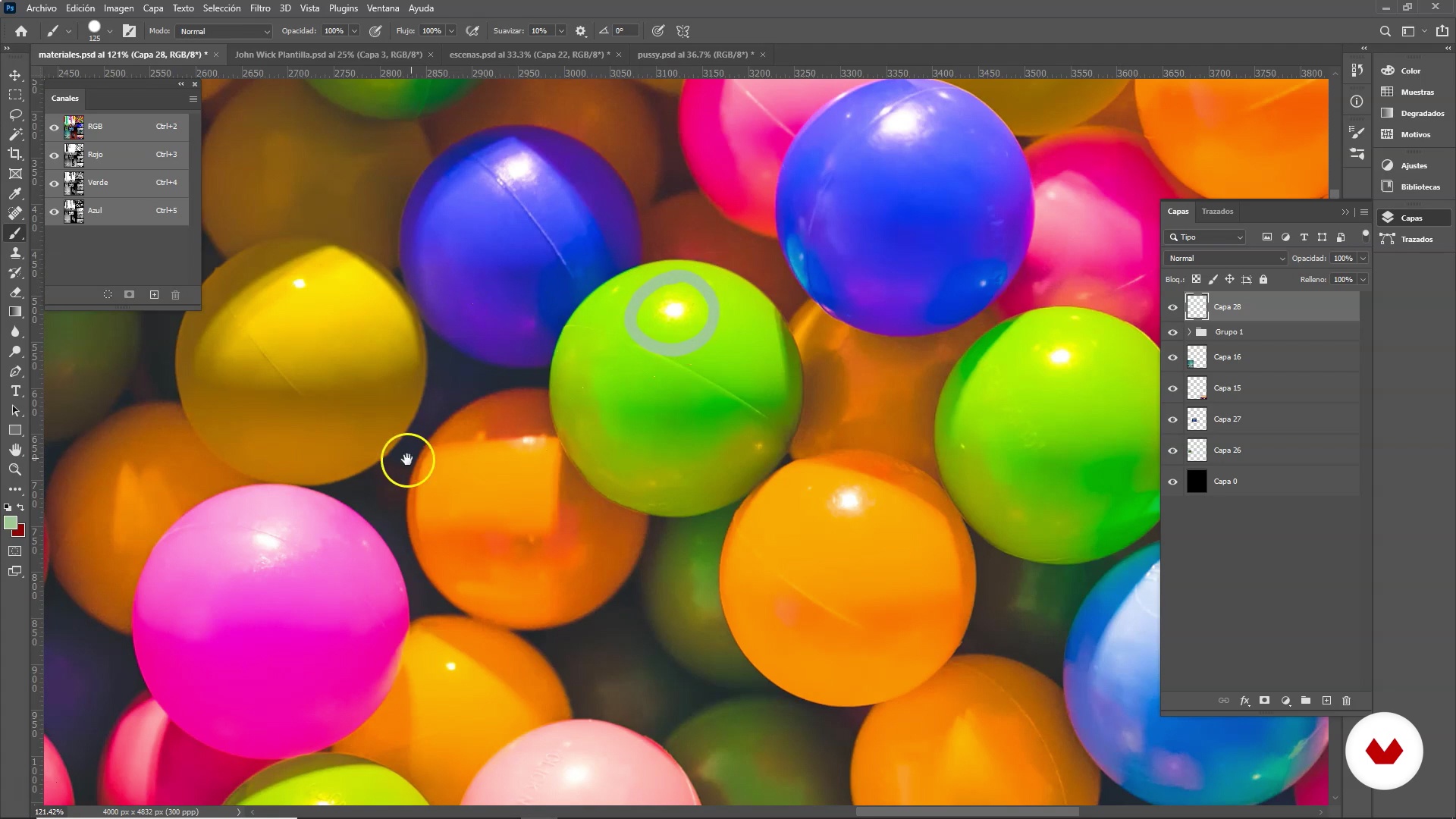Select the Eraser tool
This screenshot has height=819, width=1456.
(15, 292)
